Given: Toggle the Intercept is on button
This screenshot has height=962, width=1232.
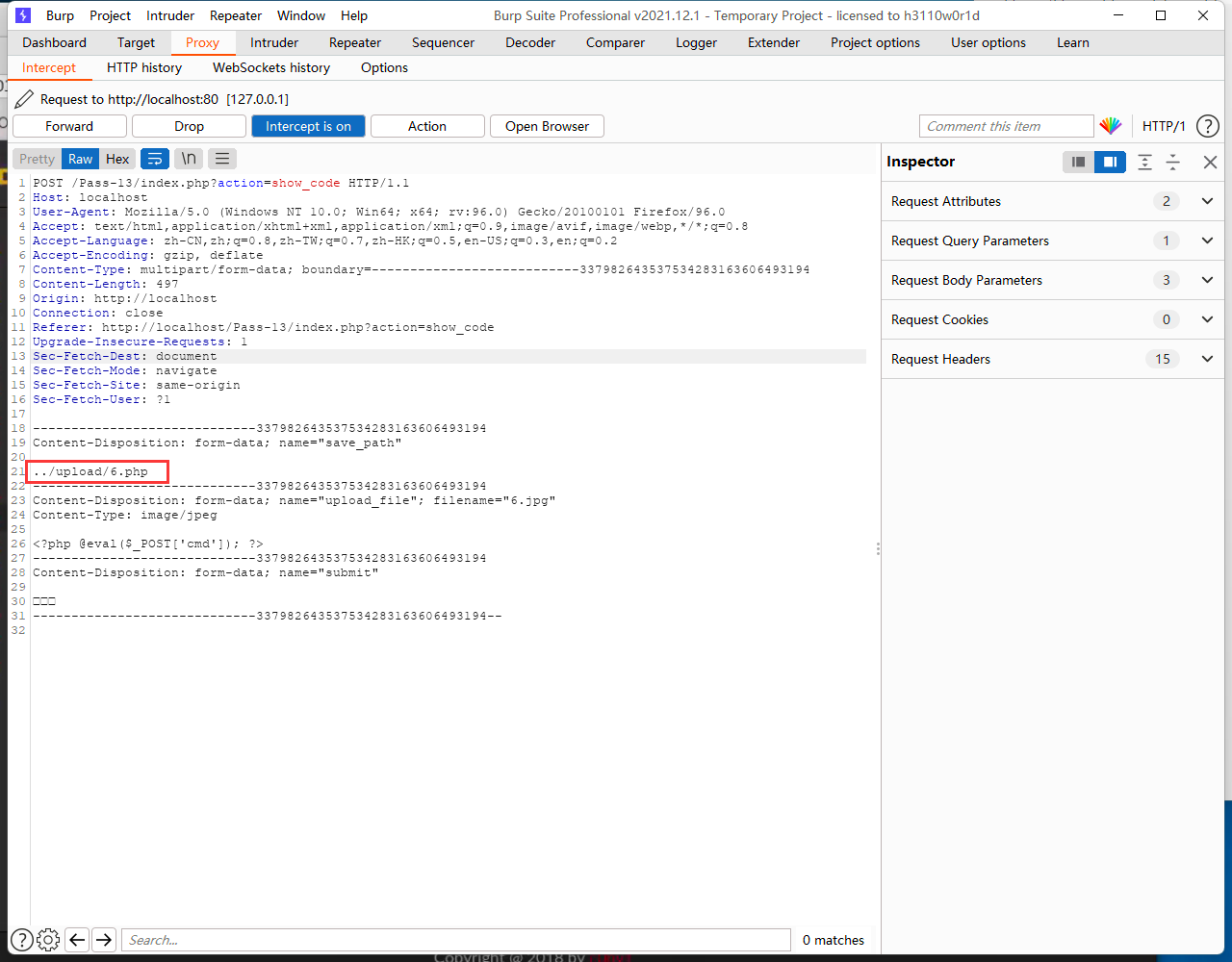Looking at the screenshot, I should pyautogui.click(x=308, y=126).
